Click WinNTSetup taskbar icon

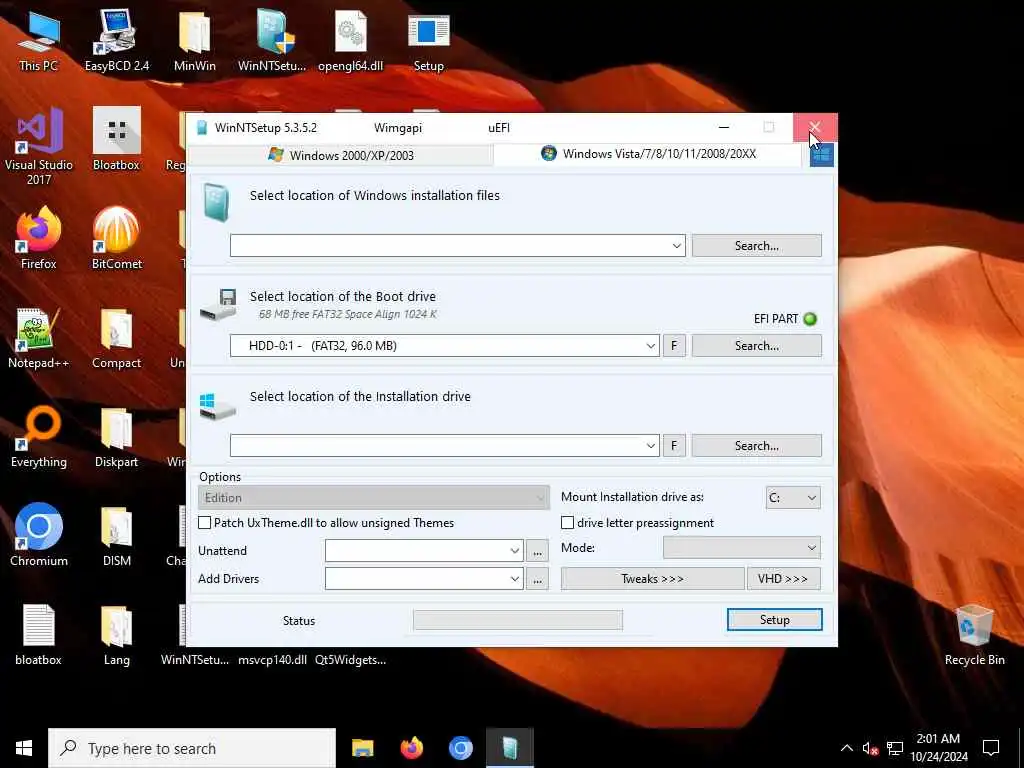click(x=509, y=748)
